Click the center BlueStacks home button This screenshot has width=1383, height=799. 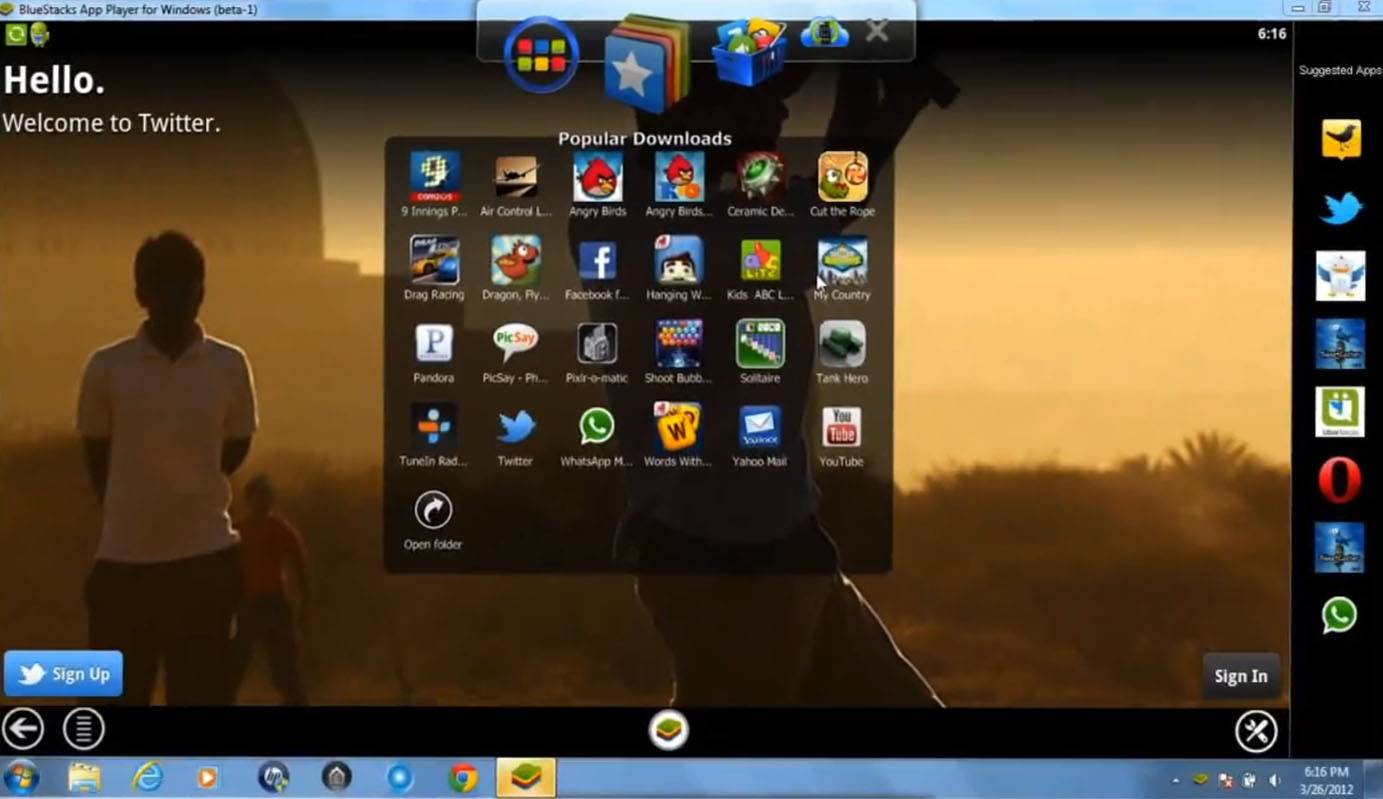669,732
